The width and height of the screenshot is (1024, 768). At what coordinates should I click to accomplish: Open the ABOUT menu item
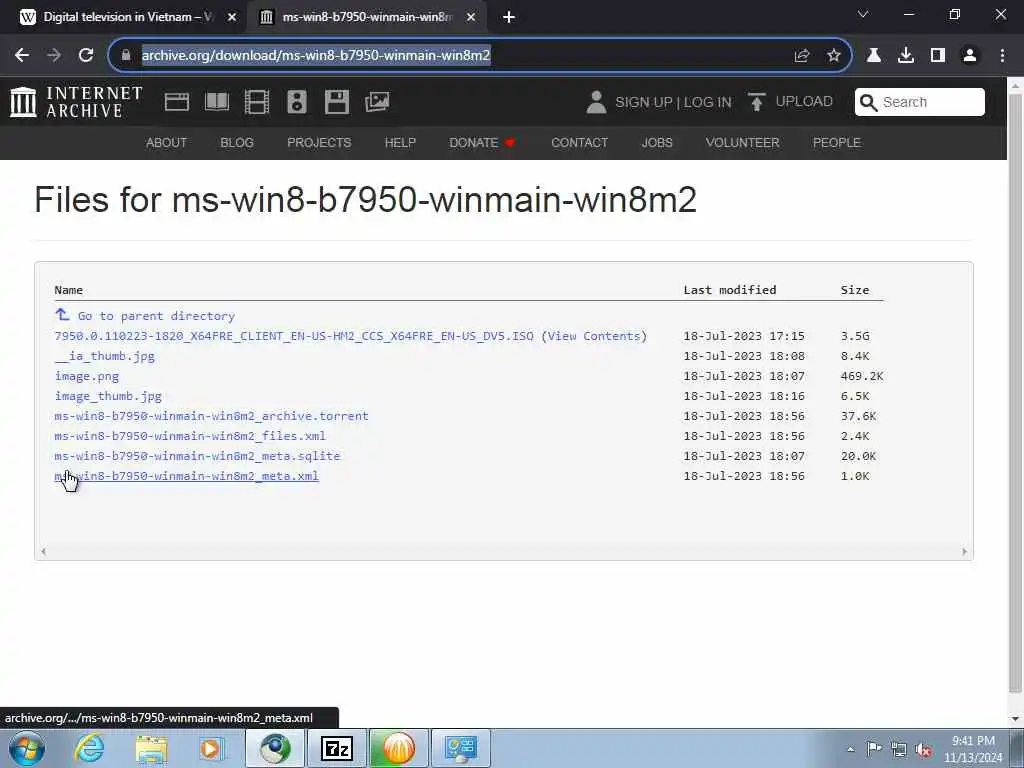click(x=167, y=142)
